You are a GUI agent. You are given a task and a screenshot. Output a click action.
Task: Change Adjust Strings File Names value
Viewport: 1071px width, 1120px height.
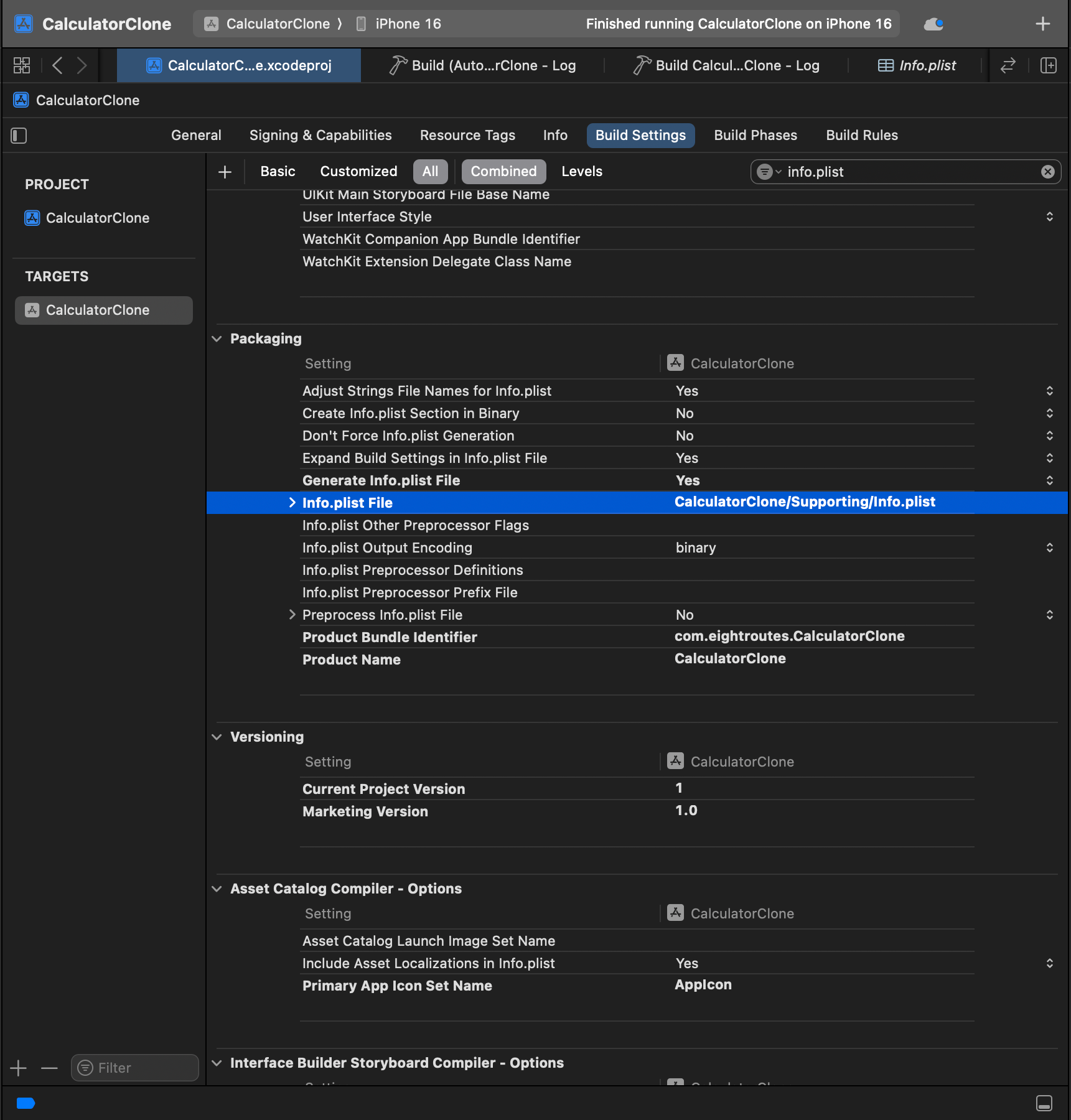coord(1049,391)
